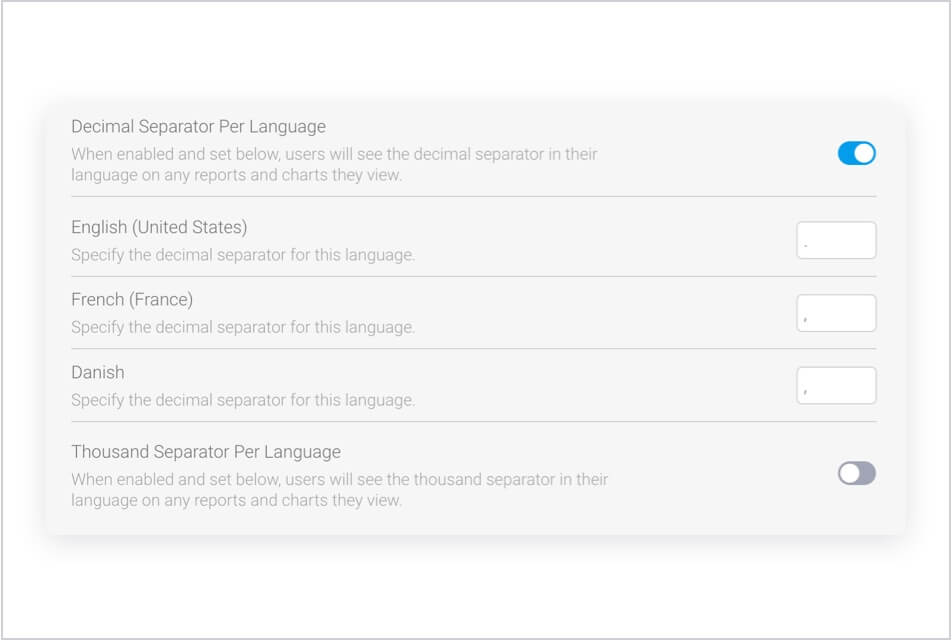Click inside the Danish decimal separator field

point(836,384)
